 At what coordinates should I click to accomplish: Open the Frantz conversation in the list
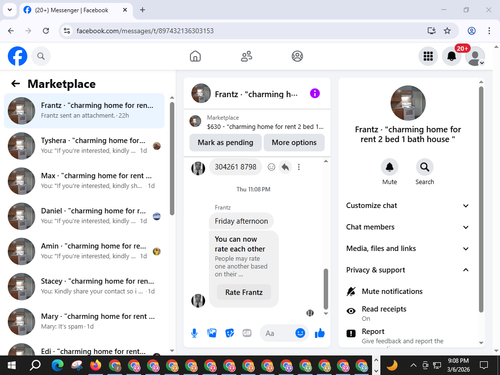(x=84, y=110)
